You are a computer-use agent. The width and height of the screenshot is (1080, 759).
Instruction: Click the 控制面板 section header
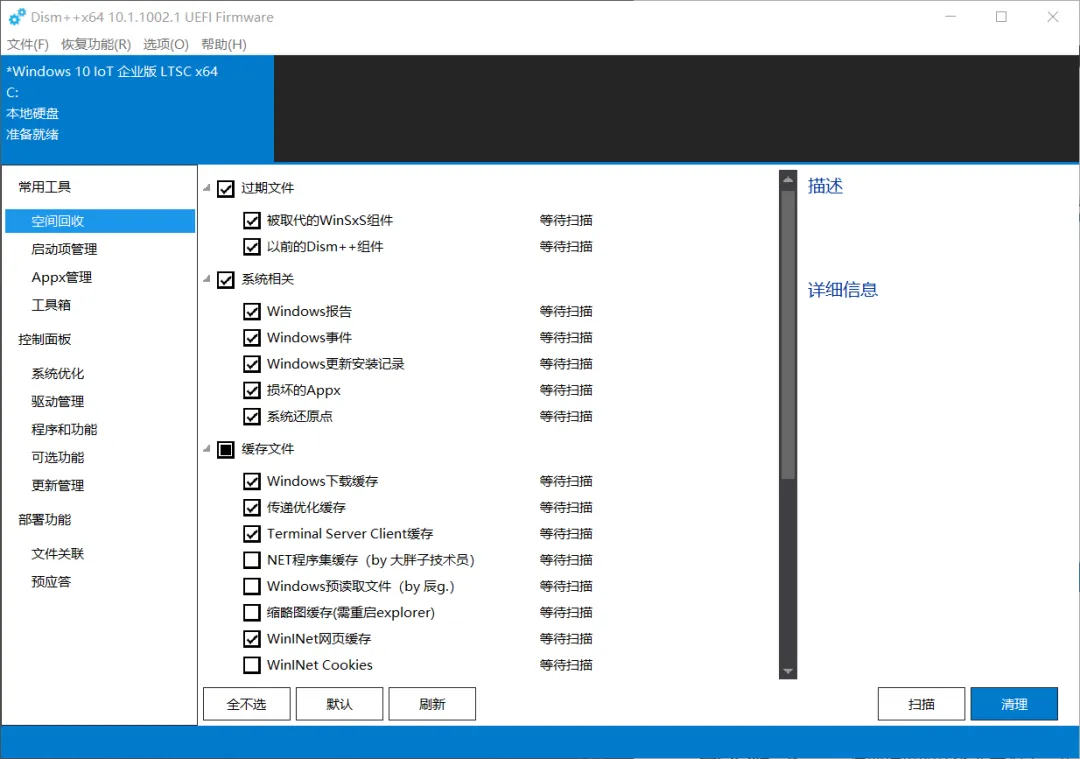coord(45,340)
